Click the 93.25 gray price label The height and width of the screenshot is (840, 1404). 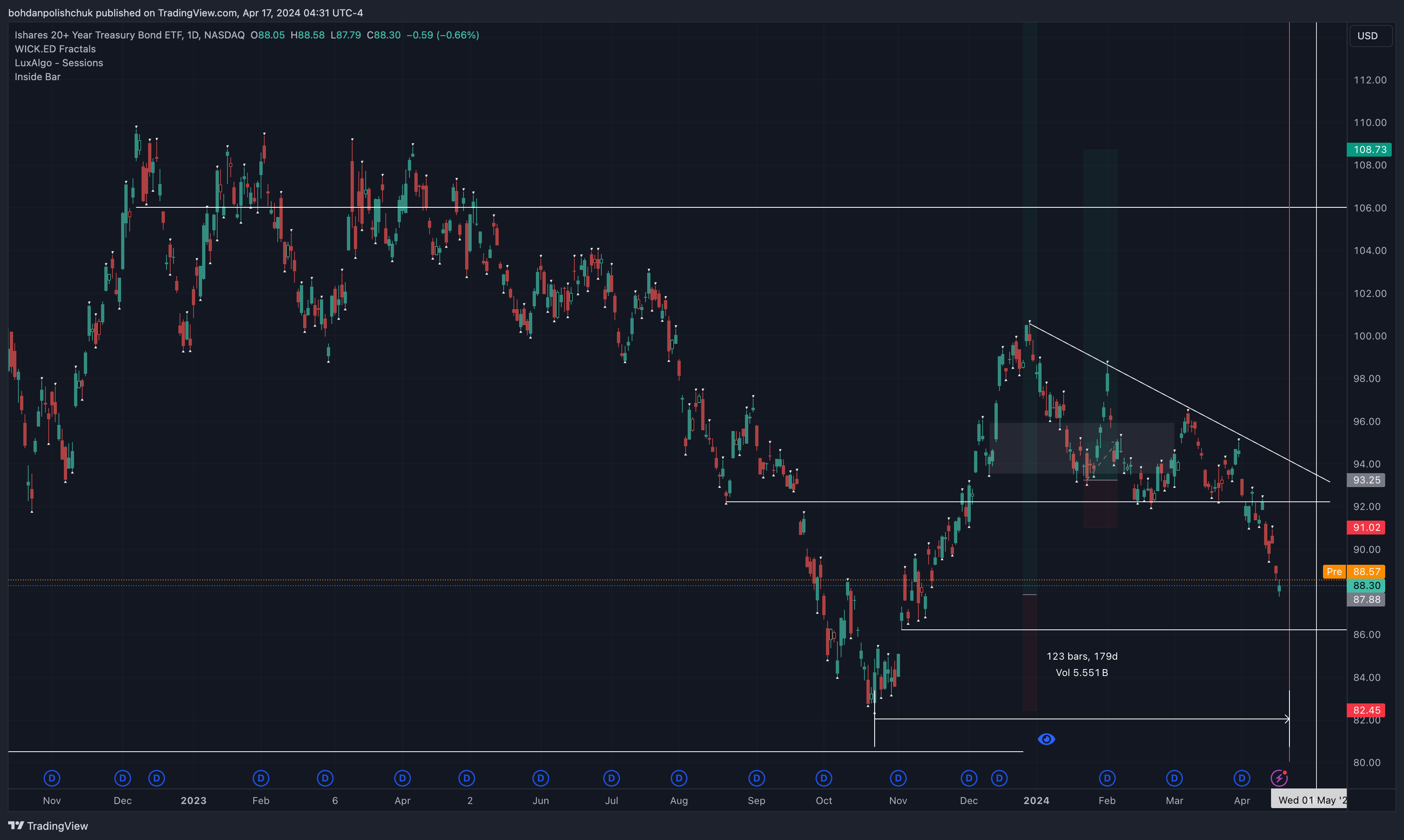click(x=1366, y=480)
